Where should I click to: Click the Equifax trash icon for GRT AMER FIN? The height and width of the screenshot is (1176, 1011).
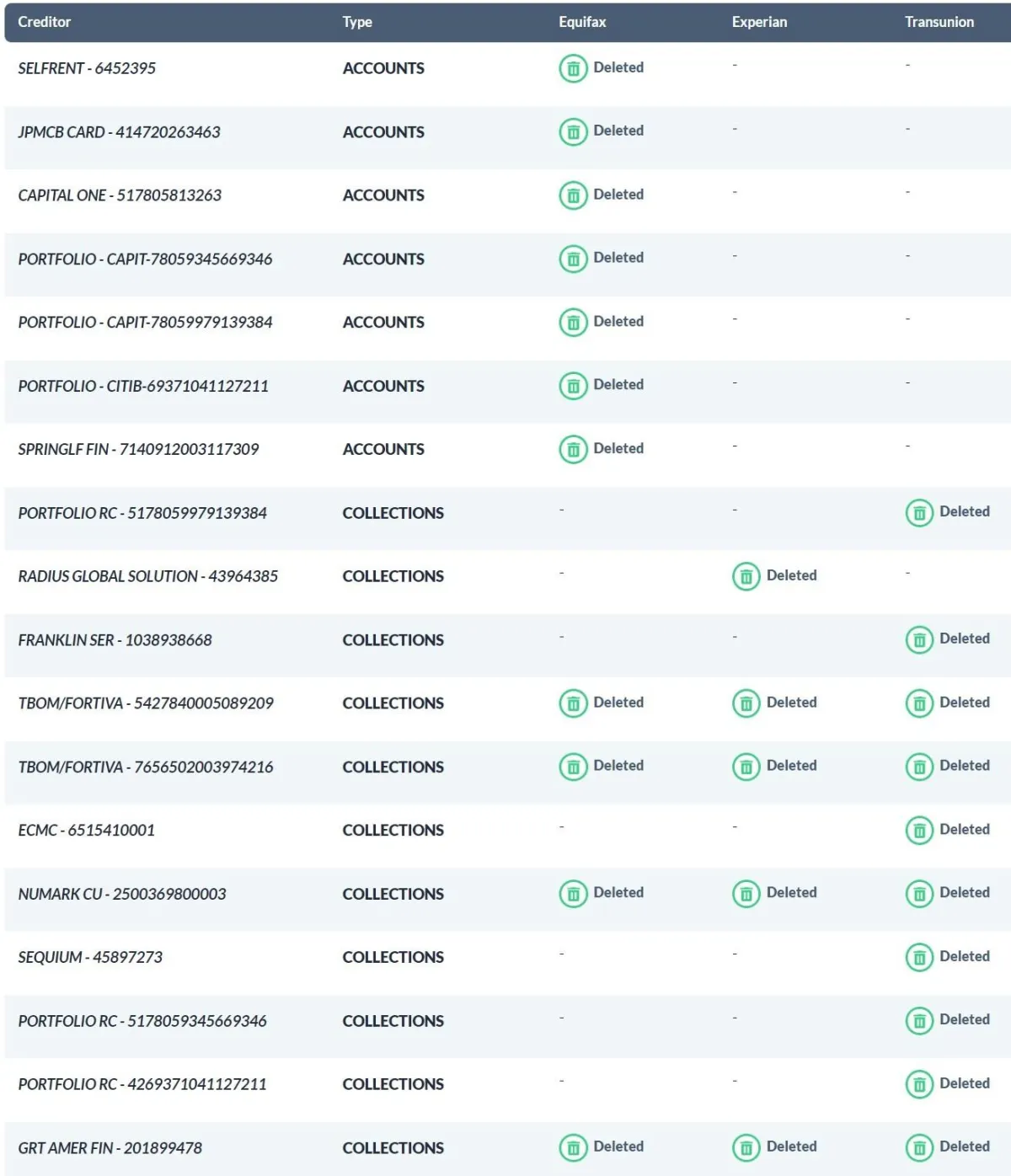click(573, 1147)
